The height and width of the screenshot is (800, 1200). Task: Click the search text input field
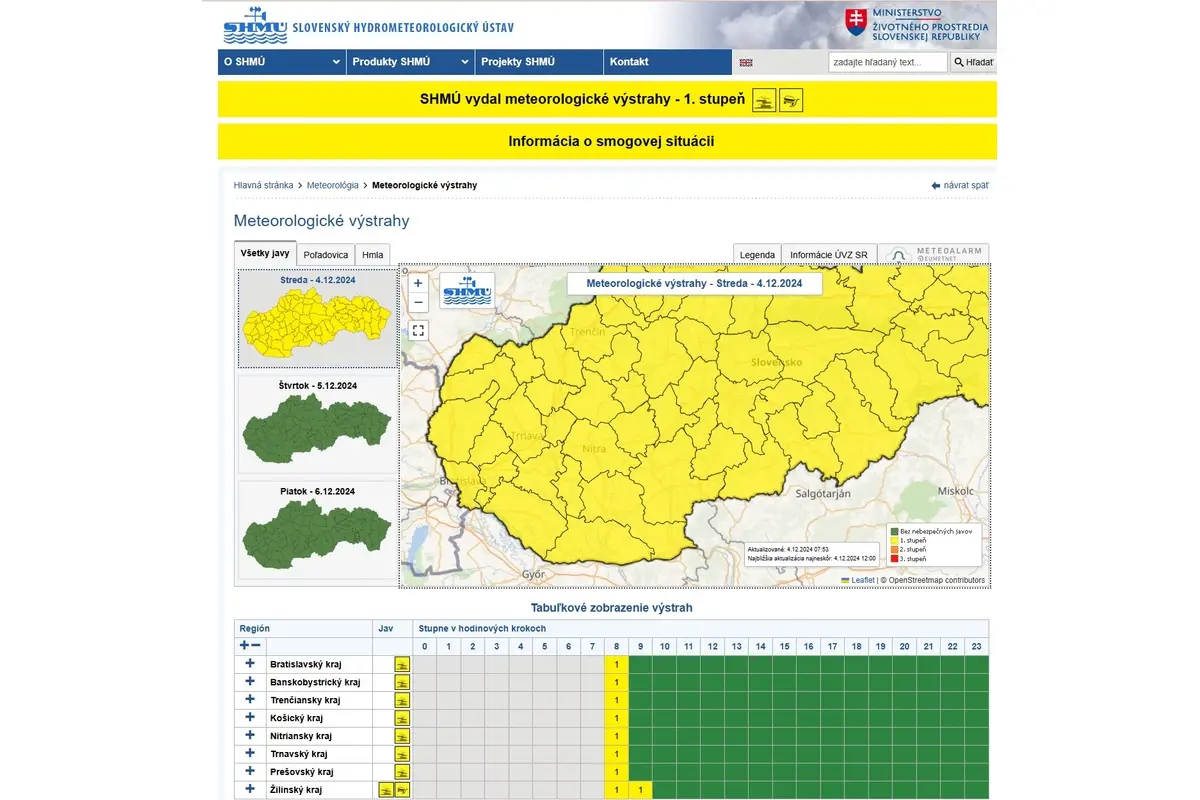887,62
